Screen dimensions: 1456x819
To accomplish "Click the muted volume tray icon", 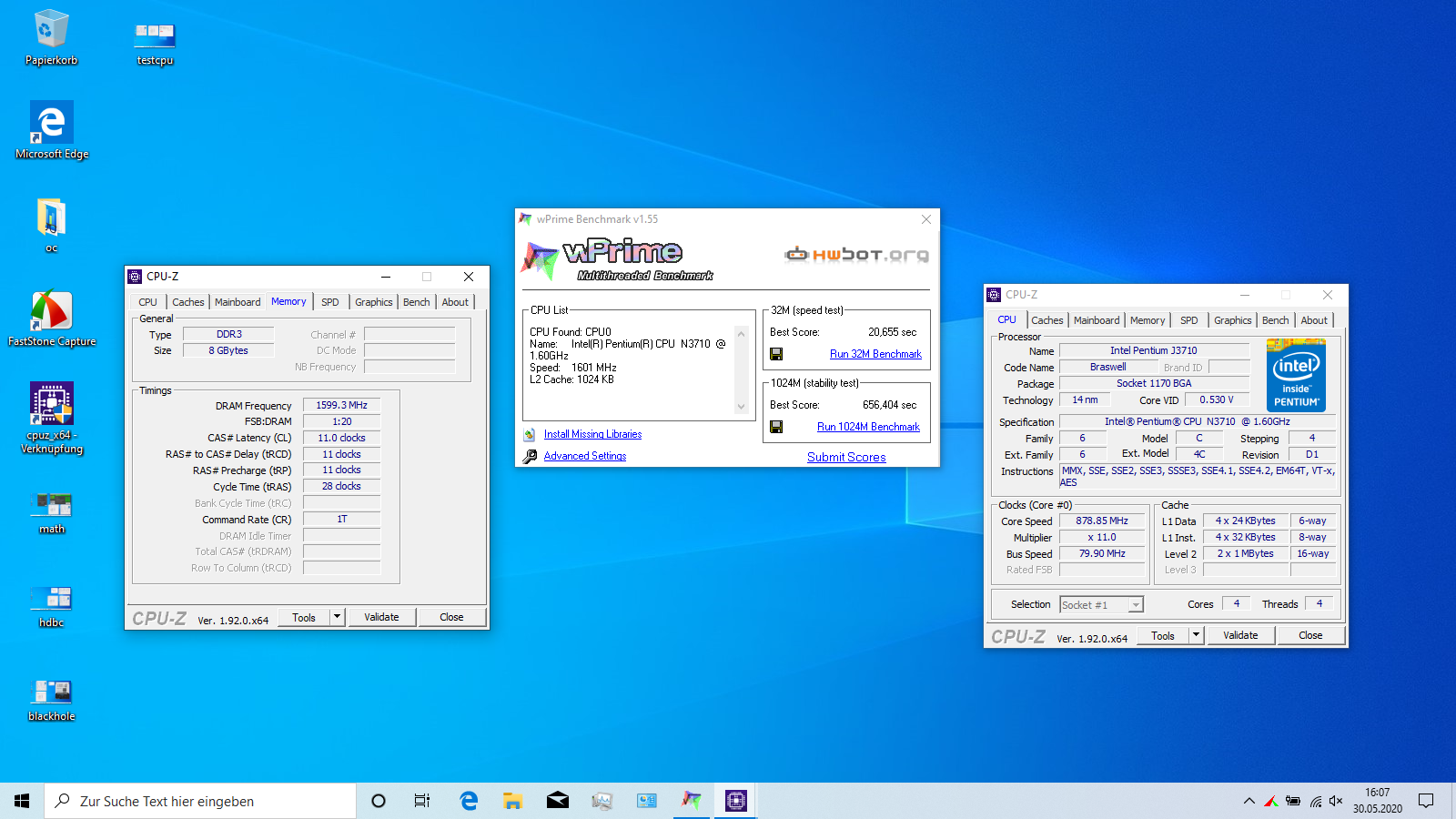I will (x=1336, y=801).
